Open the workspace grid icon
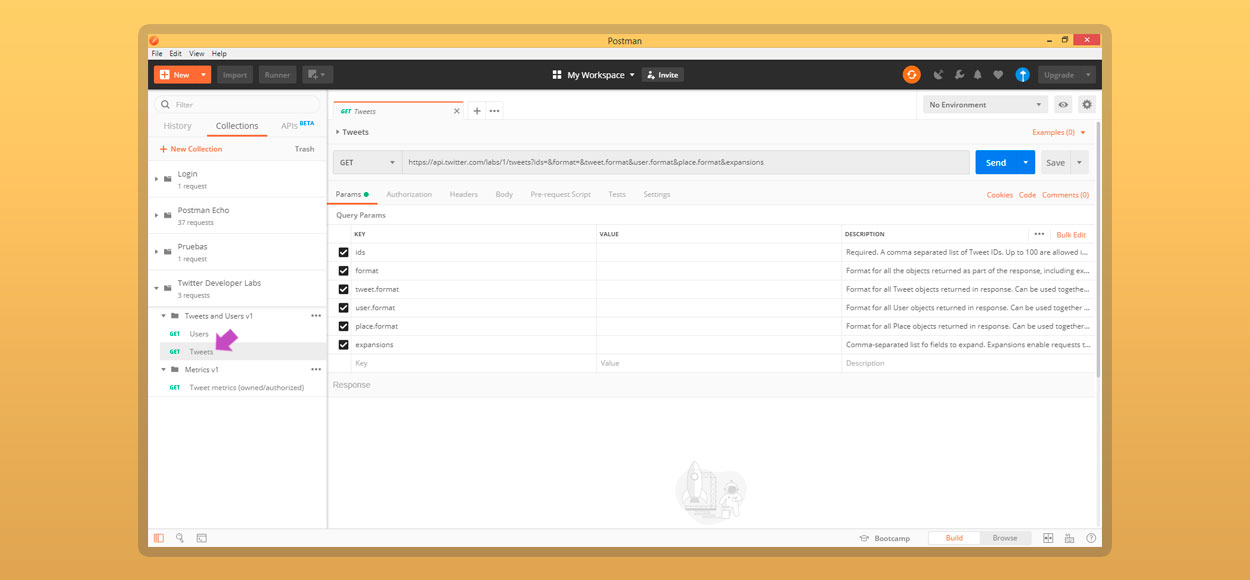Screen dimensions: 1250x580 click(x=557, y=75)
